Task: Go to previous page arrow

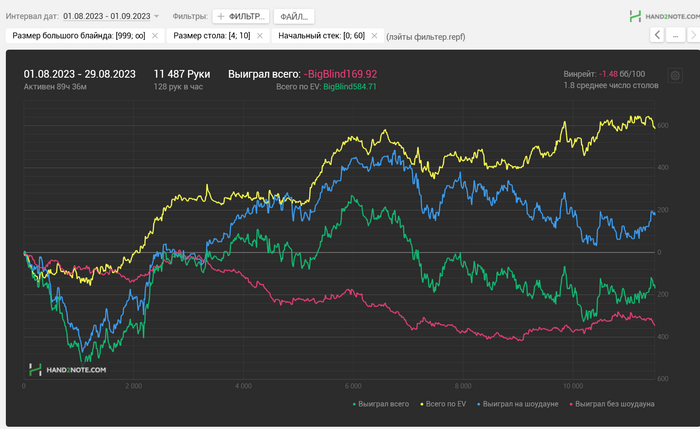Action: click(x=657, y=35)
